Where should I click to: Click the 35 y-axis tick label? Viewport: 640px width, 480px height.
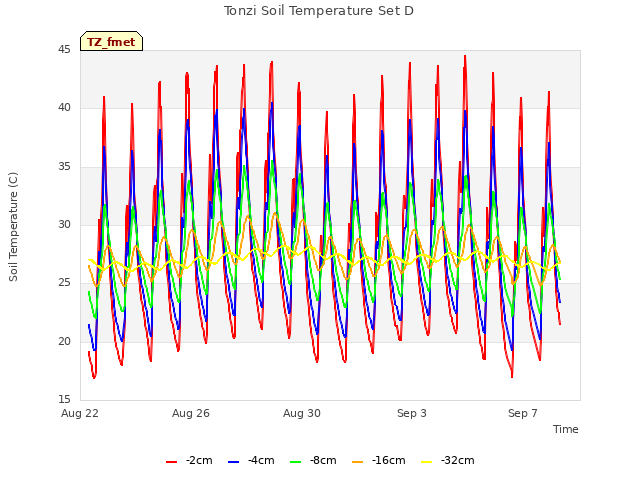click(64, 167)
